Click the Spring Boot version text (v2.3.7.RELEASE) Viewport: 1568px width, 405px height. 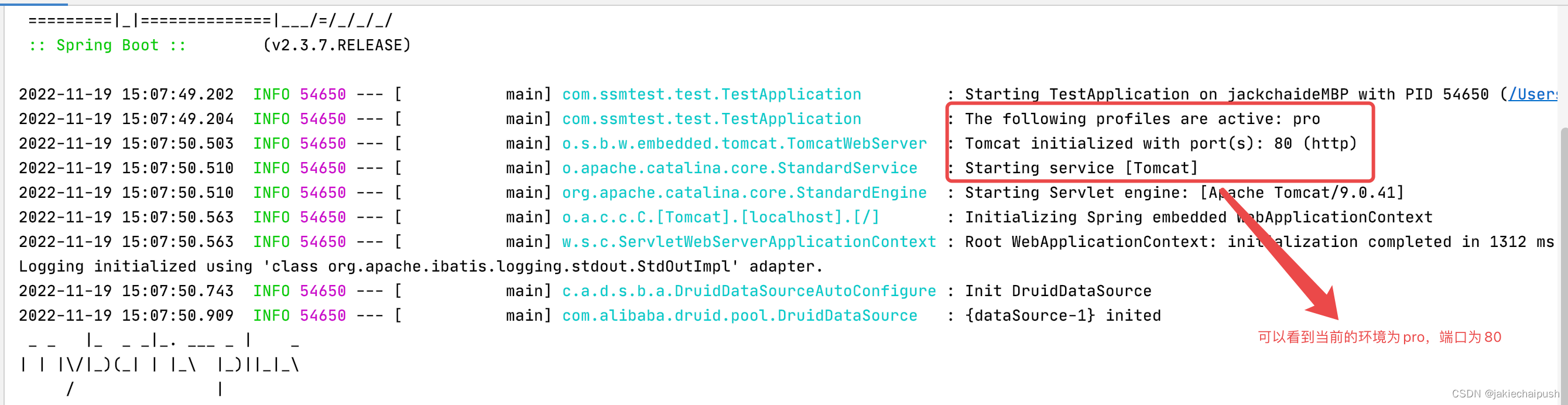click(x=337, y=45)
